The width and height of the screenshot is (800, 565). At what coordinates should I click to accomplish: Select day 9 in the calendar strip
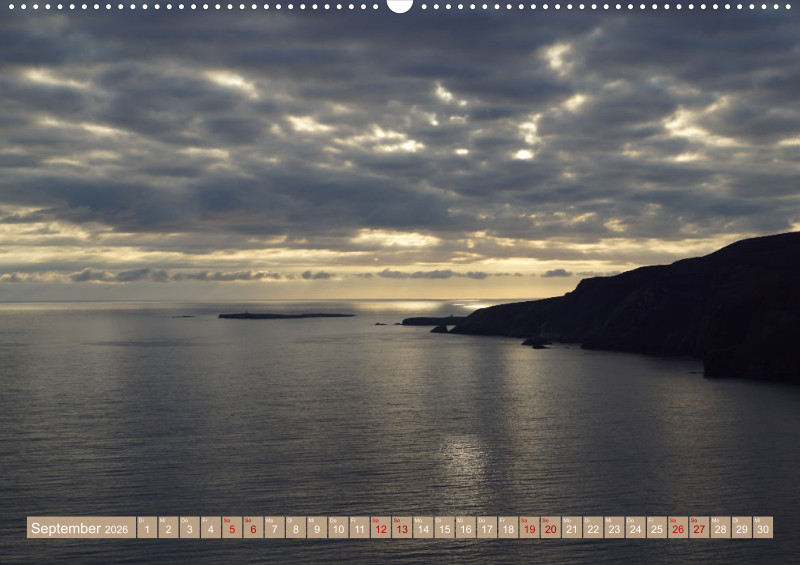point(317,527)
